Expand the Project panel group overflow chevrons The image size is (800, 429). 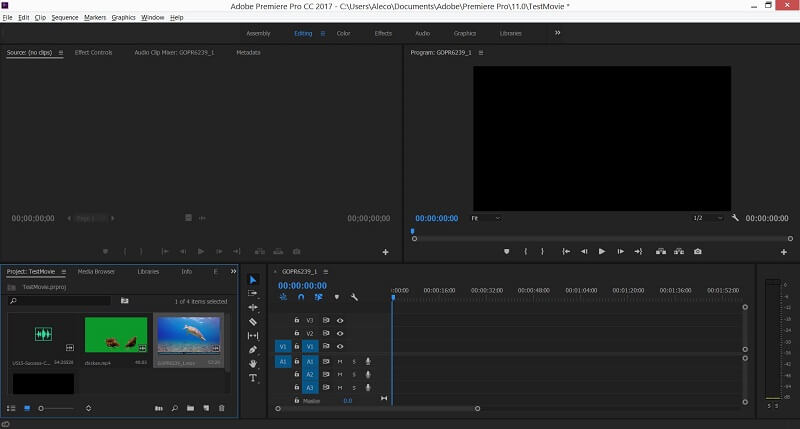click(233, 271)
